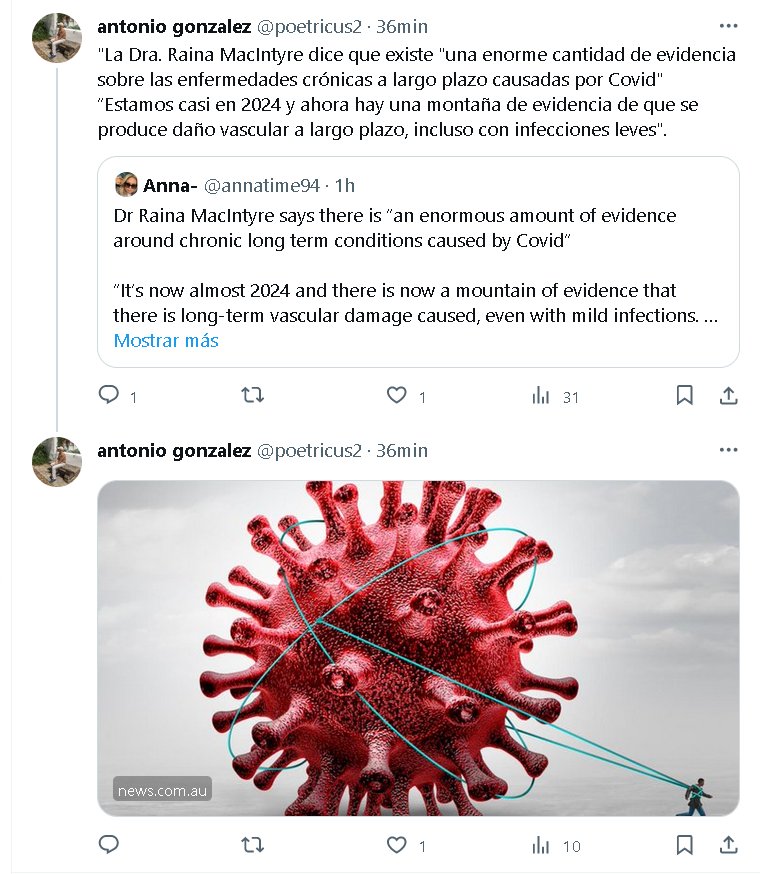Open more options menu of second tweet
This screenshot has width=760, height=874.
(x=728, y=451)
